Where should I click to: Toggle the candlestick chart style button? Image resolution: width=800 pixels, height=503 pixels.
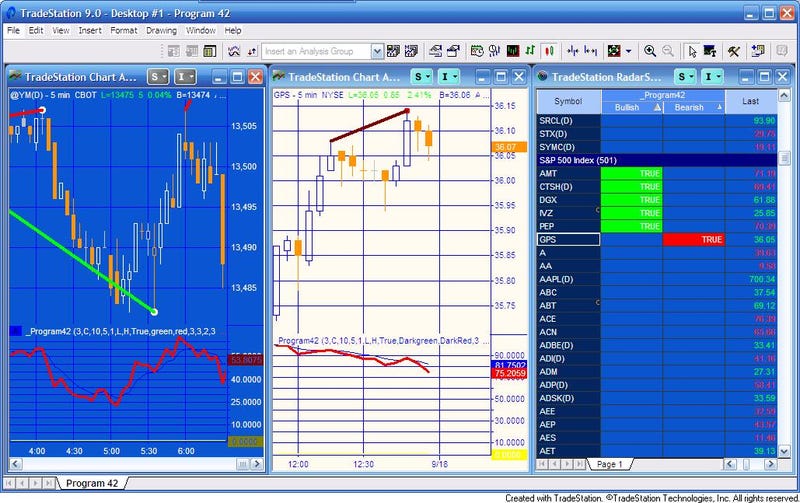549,51
